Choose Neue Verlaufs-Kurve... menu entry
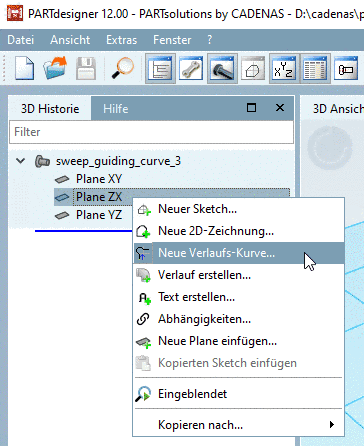This screenshot has height=446, width=364. (239, 253)
